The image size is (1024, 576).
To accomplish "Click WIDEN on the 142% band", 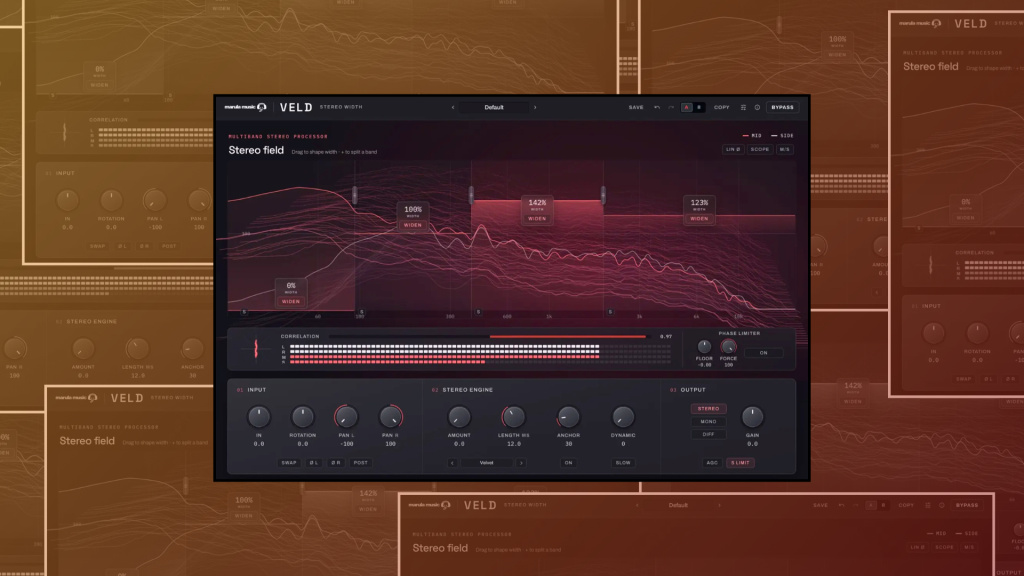I will [537, 219].
